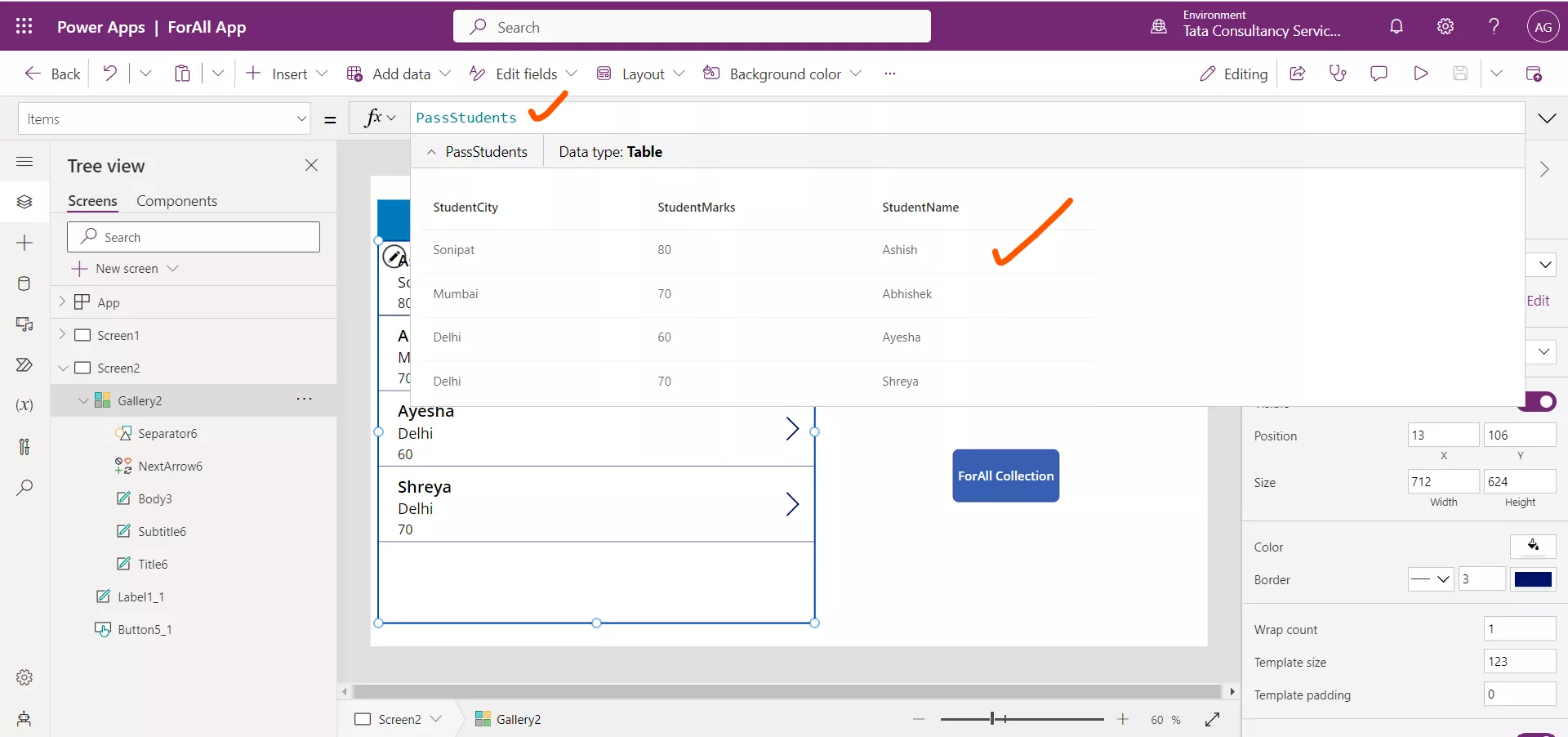Click the Tree view Search field
The height and width of the screenshot is (737, 1568).
[x=194, y=237]
